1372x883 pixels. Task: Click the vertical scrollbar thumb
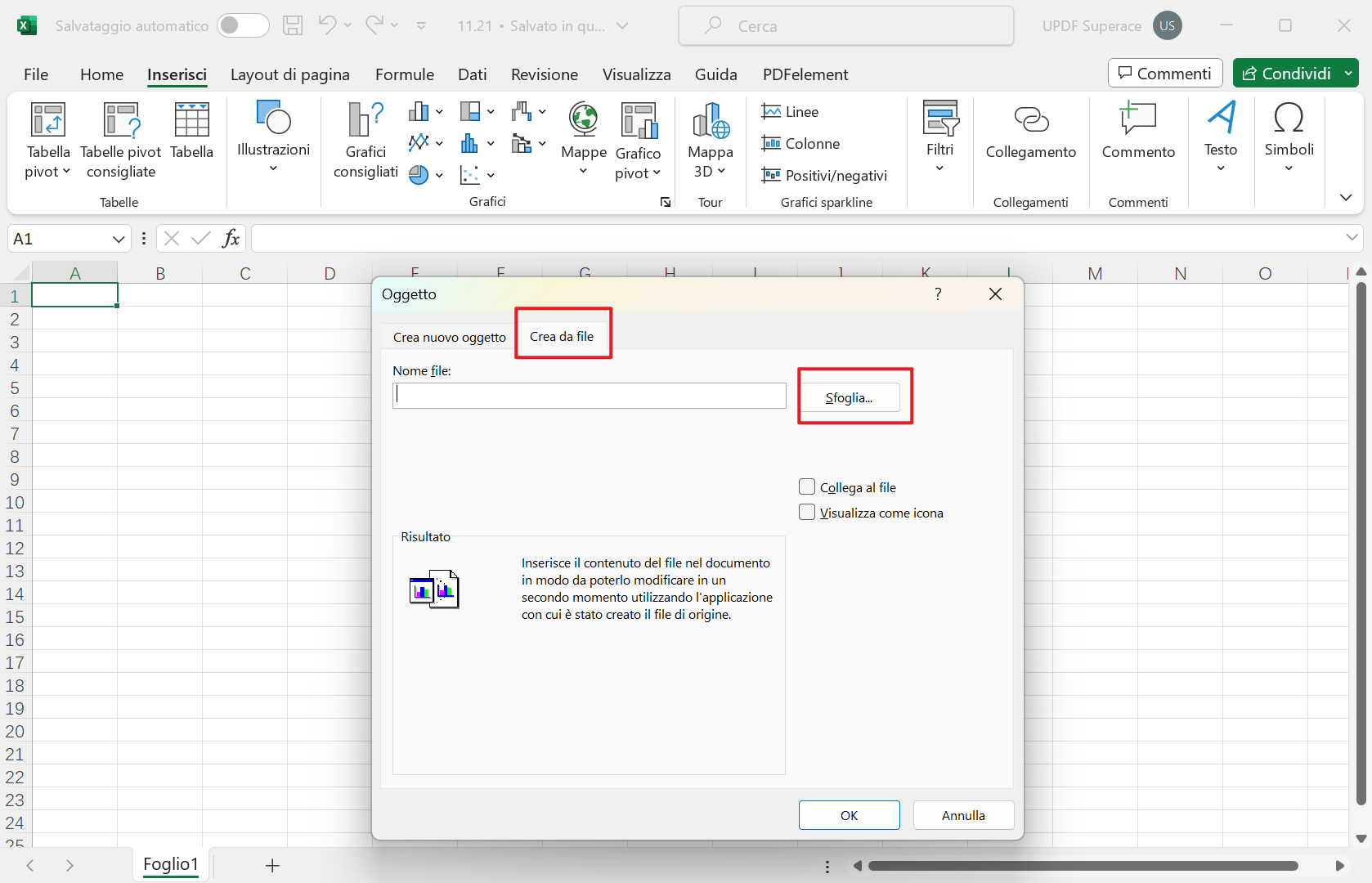click(1361, 544)
